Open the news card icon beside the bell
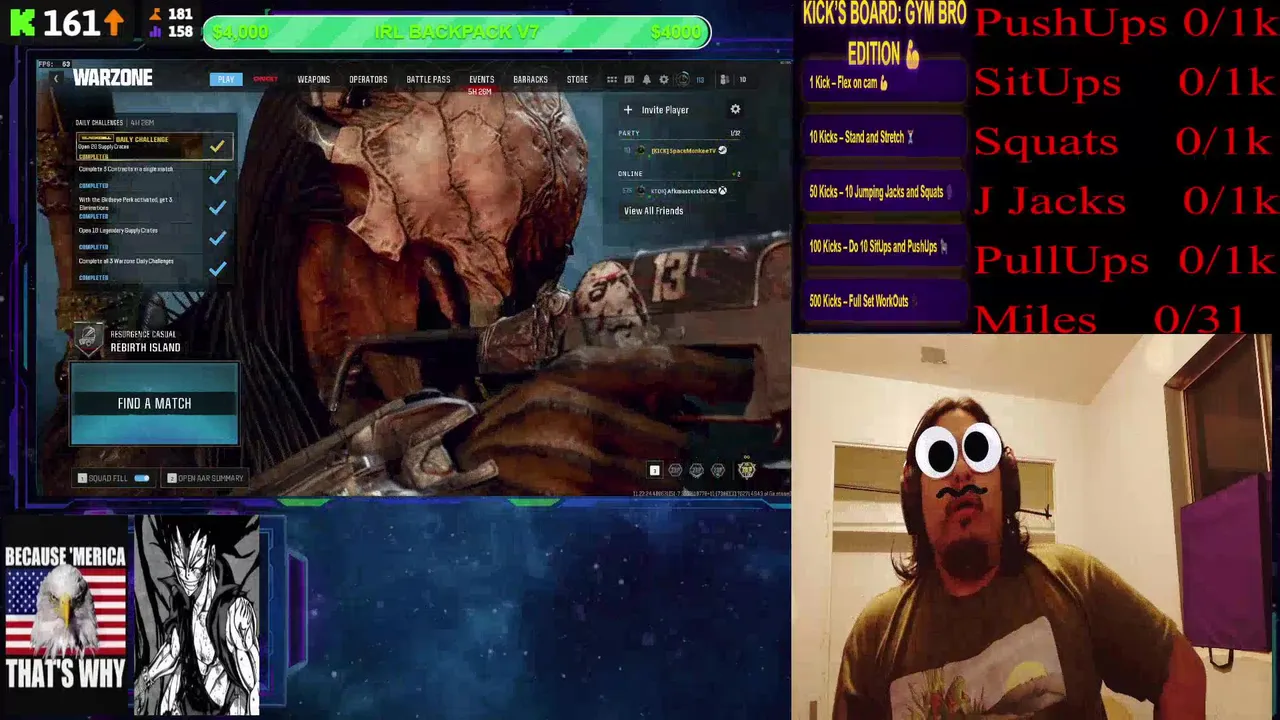1280x720 pixels. click(x=629, y=79)
